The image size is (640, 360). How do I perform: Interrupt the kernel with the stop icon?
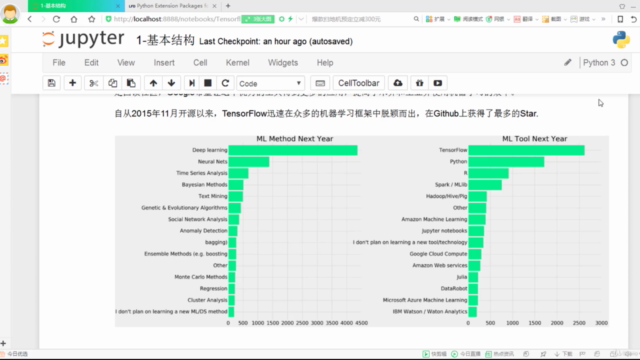pos(208,83)
